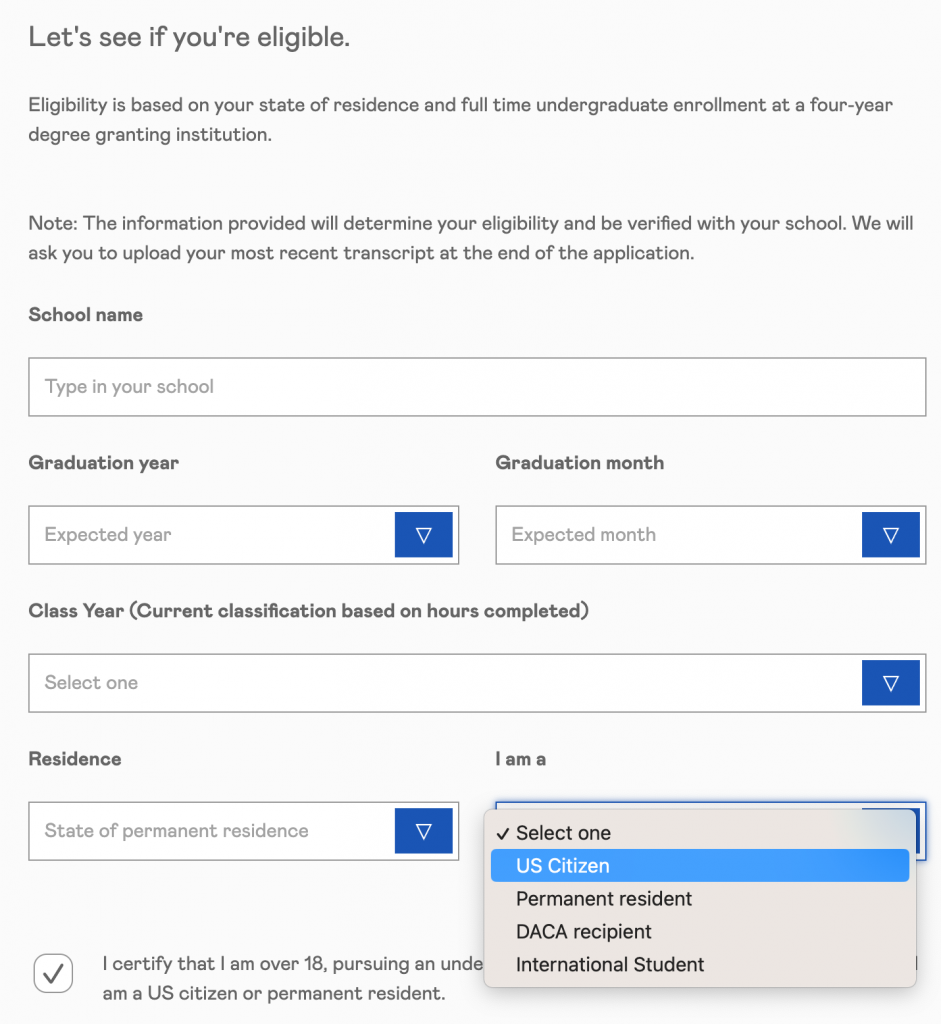Select DACA recipient option
Screen dimensions: 941x1024
coord(584,932)
